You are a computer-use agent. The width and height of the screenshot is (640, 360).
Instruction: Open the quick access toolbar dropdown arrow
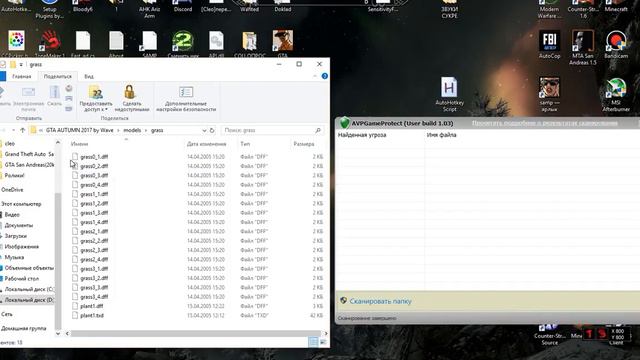click(21, 64)
